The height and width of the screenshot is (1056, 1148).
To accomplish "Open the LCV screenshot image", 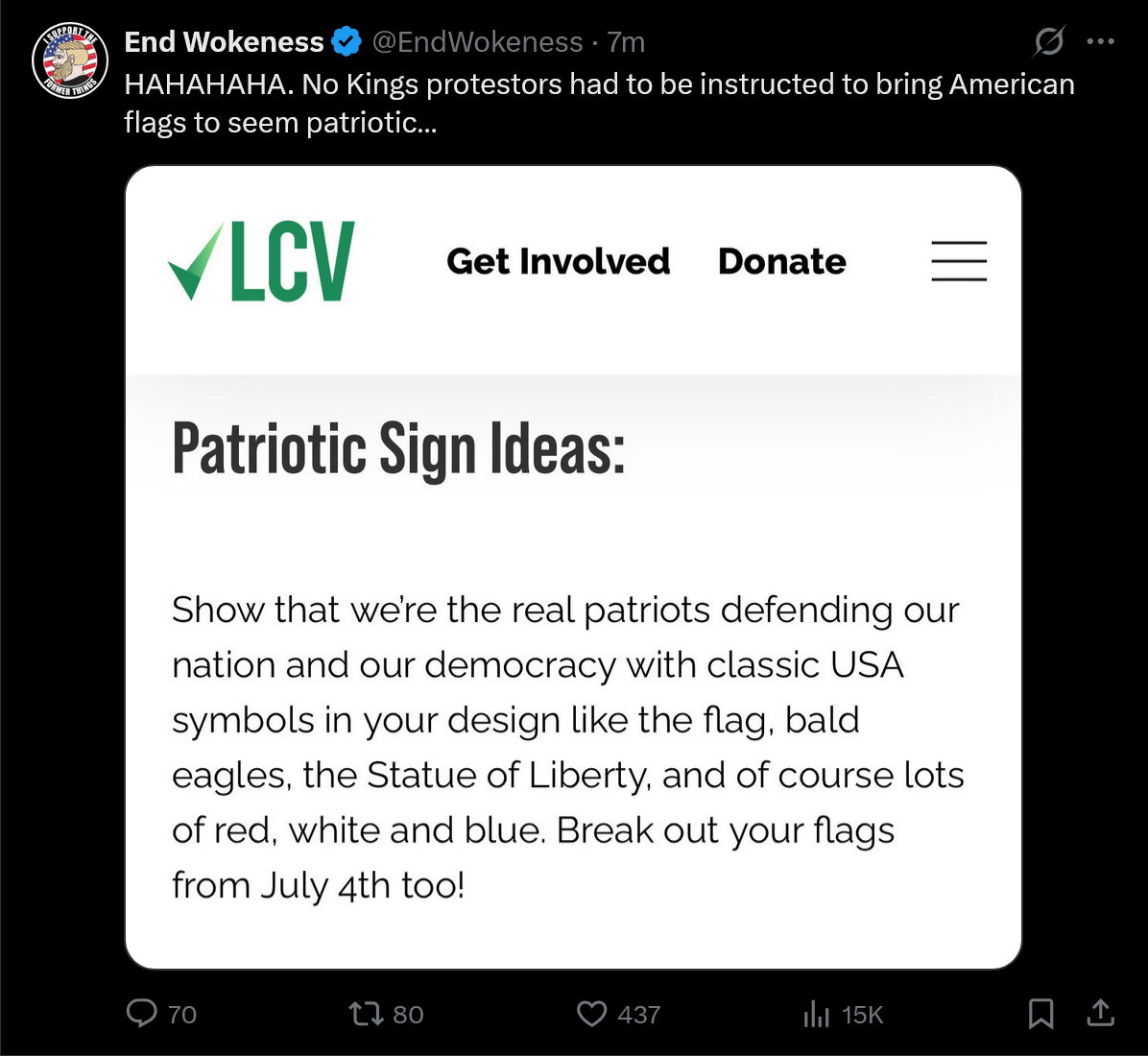I will tap(573, 567).
